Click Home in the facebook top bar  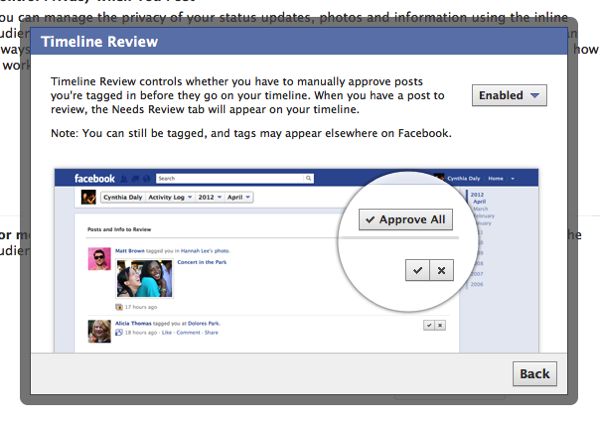coord(496,179)
